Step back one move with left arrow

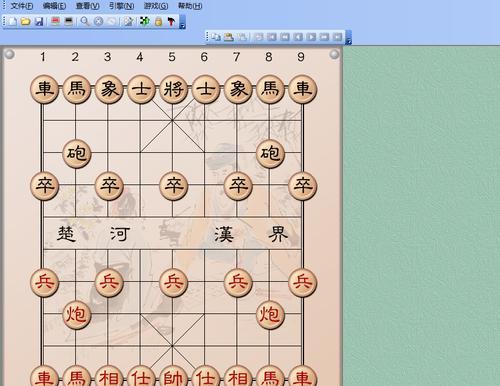(x=298, y=37)
